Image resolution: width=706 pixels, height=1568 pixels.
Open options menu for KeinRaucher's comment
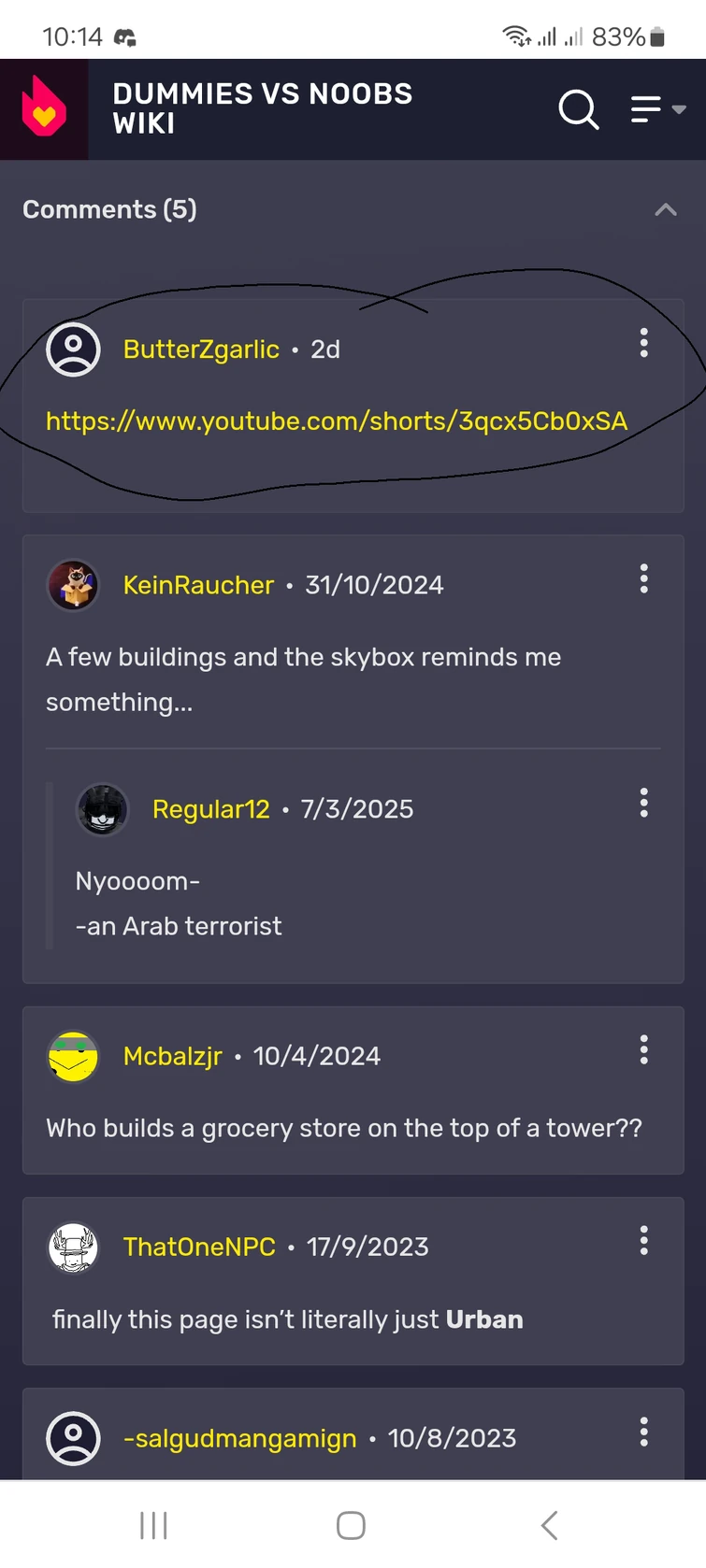[643, 578]
